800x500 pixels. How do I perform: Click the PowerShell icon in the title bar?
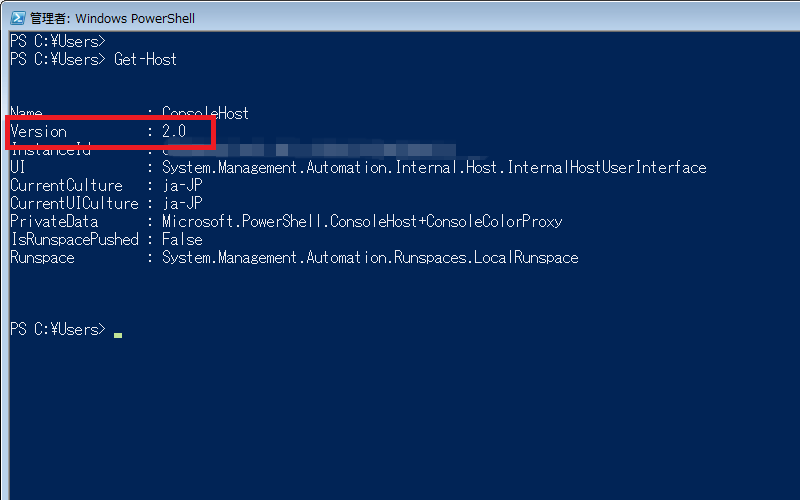click(16, 18)
